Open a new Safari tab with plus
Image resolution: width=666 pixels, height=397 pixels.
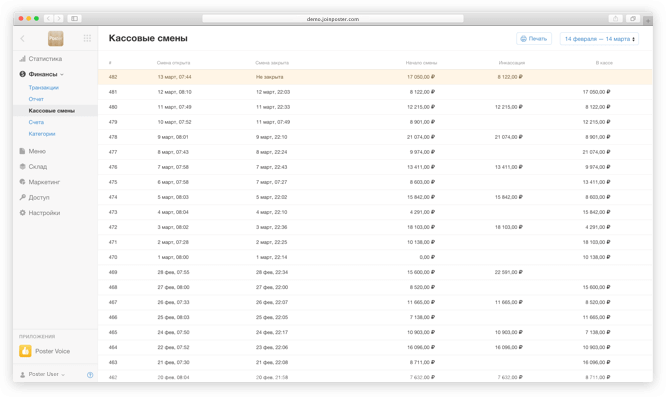648,20
